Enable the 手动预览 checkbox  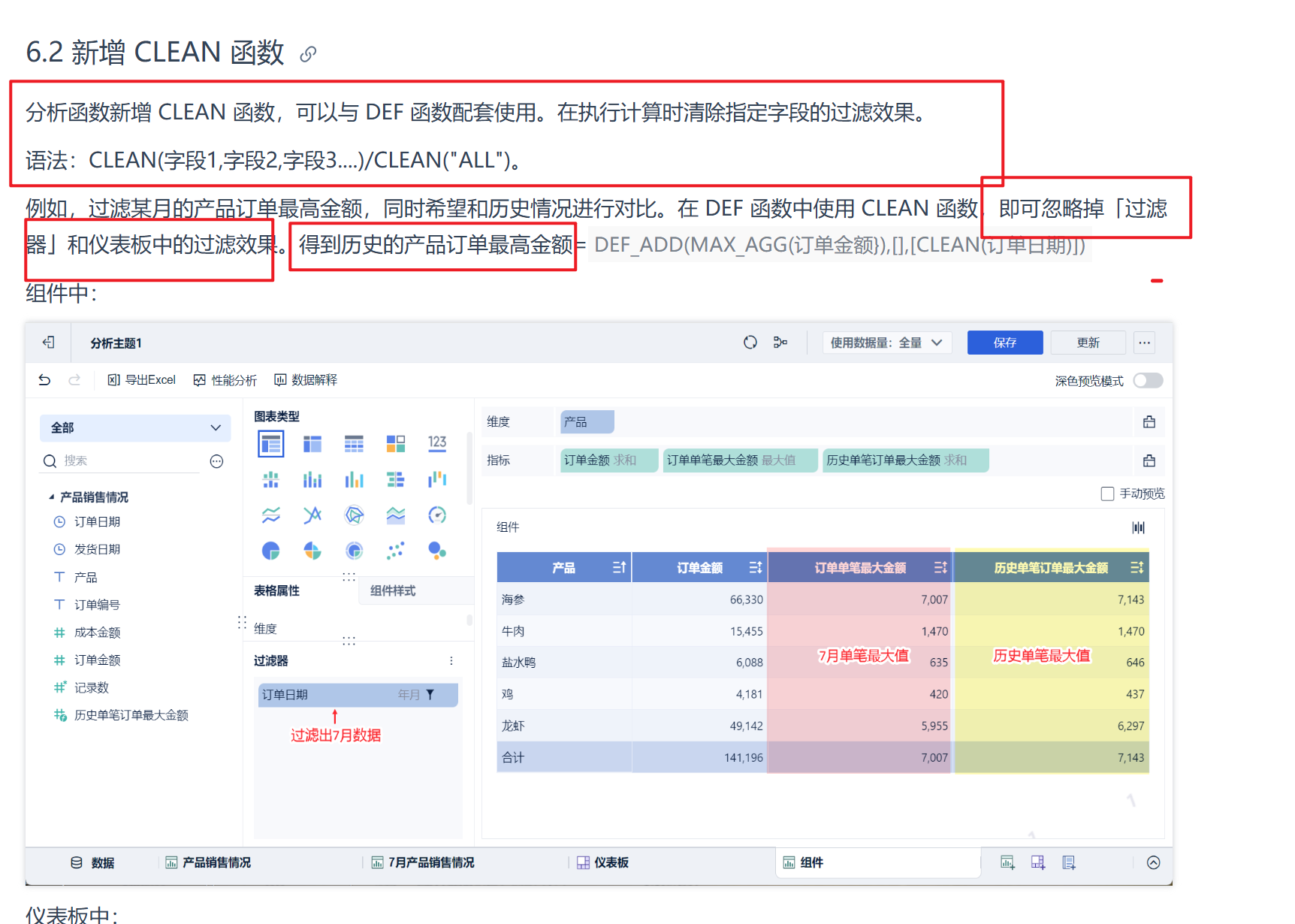(1107, 494)
